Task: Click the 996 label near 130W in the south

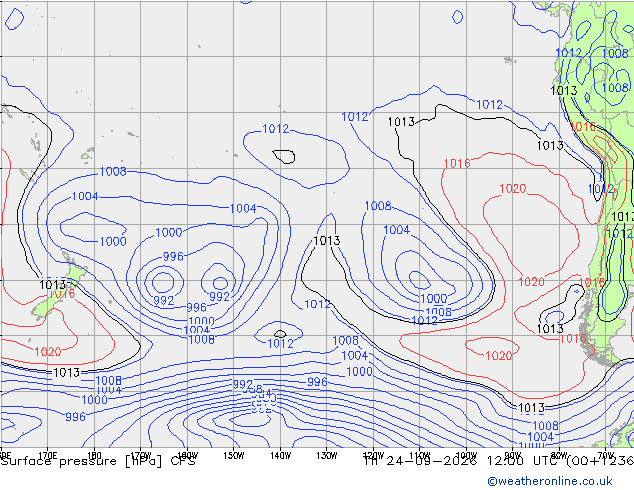Action: point(317,382)
